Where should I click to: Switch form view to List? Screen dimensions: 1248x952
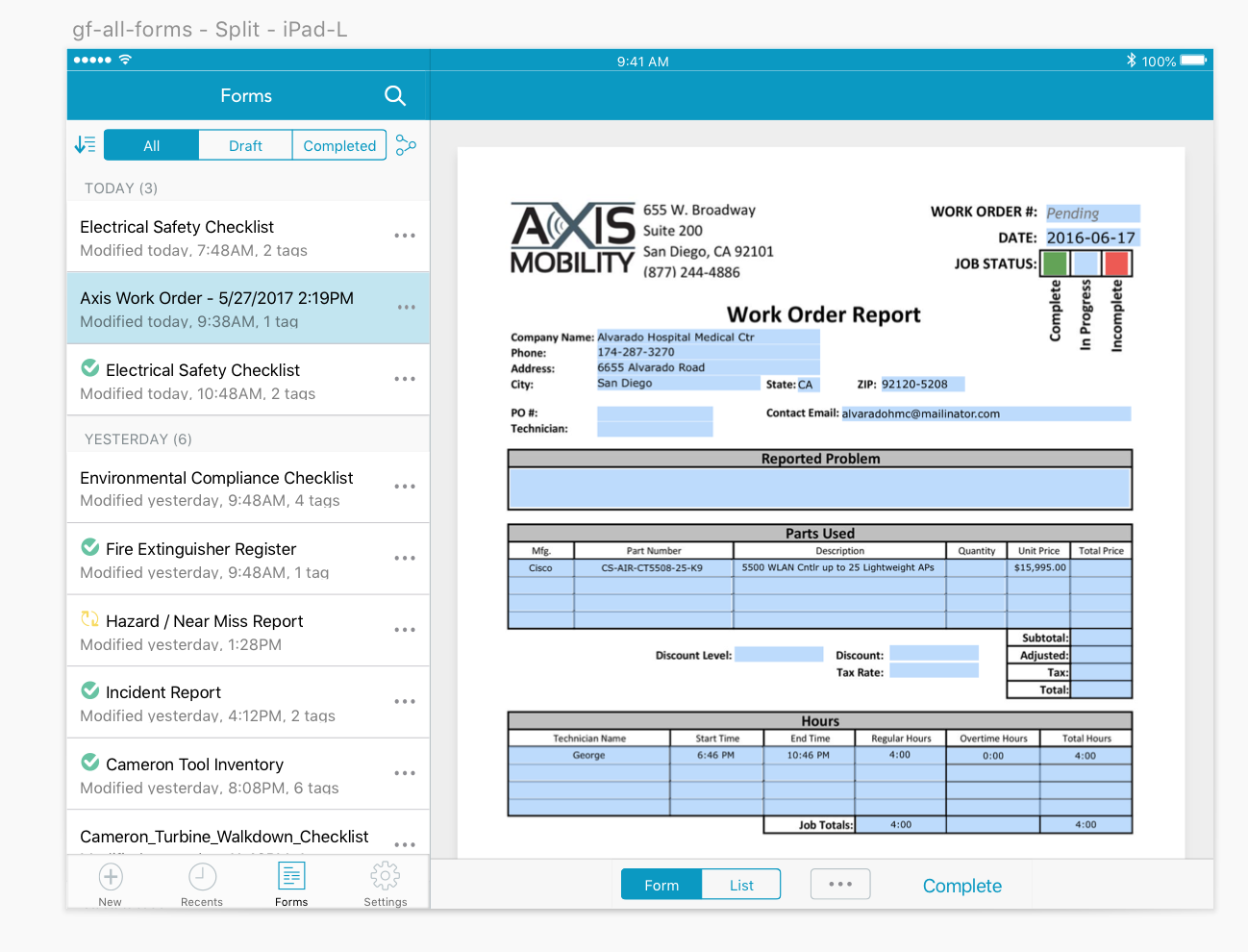pos(741,885)
